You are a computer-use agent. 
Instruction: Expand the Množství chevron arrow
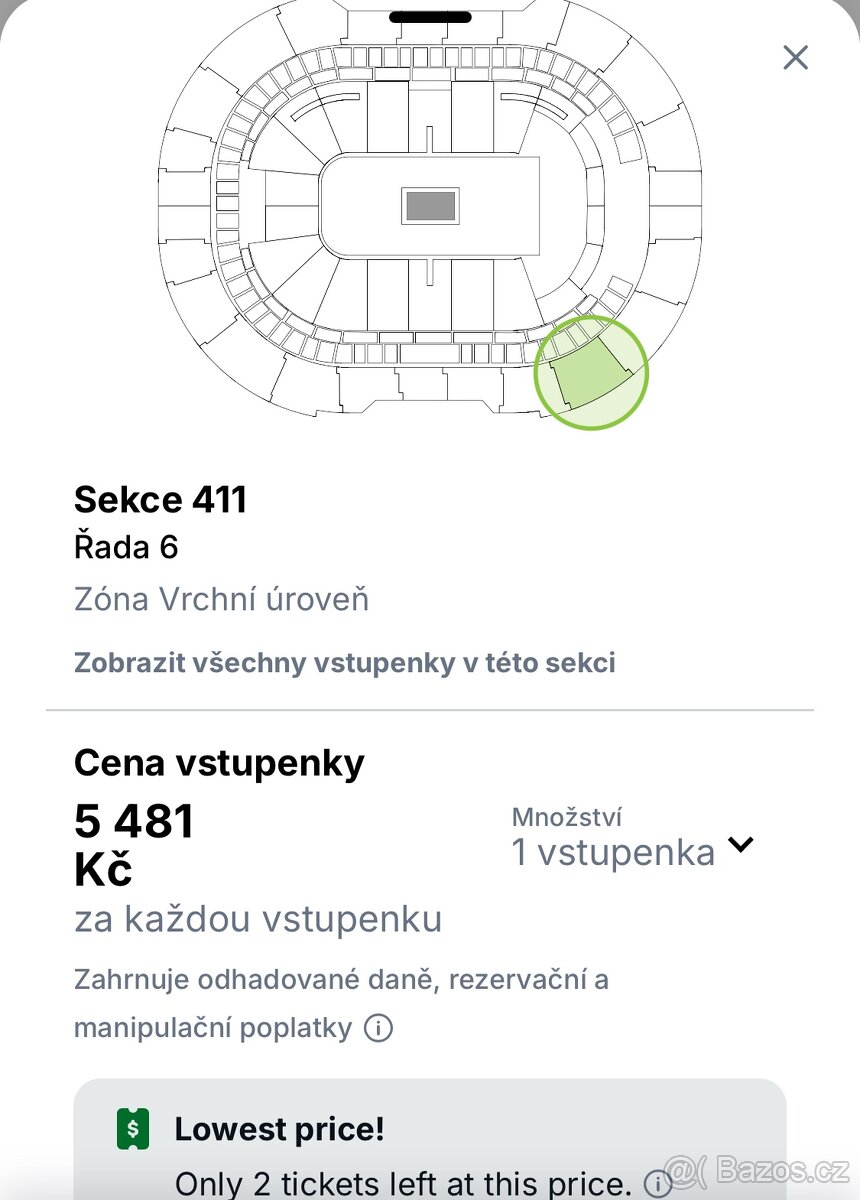pyautogui.click(x=740, y=844)
